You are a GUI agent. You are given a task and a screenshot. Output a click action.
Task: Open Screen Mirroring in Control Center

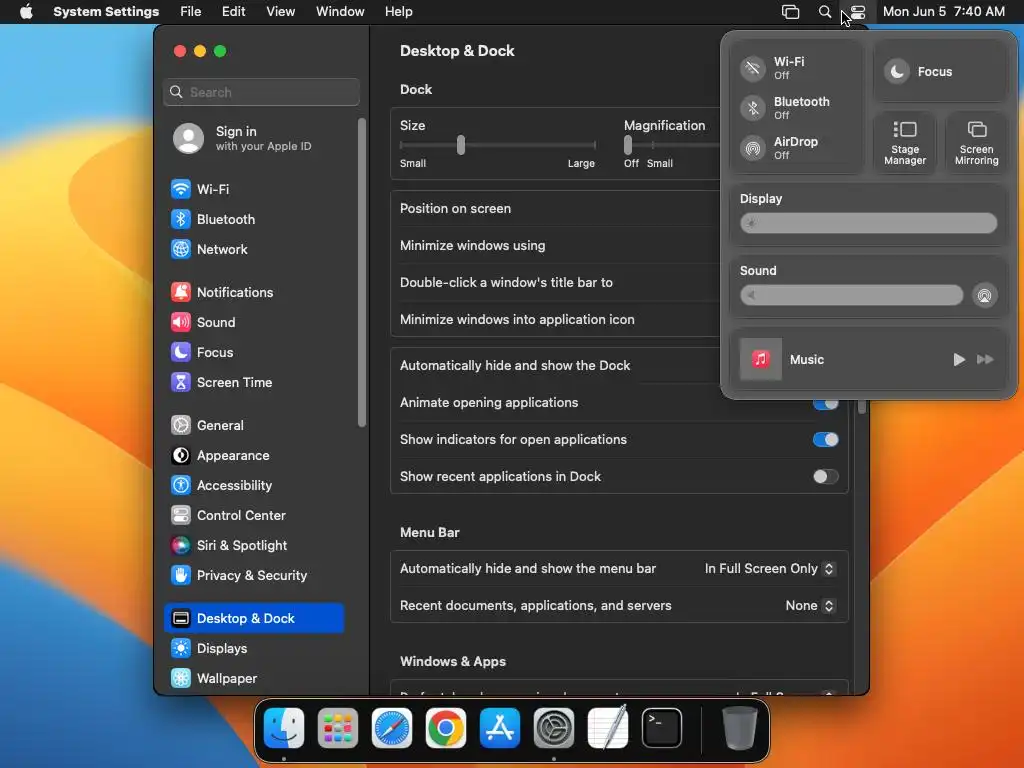[976, 143]
